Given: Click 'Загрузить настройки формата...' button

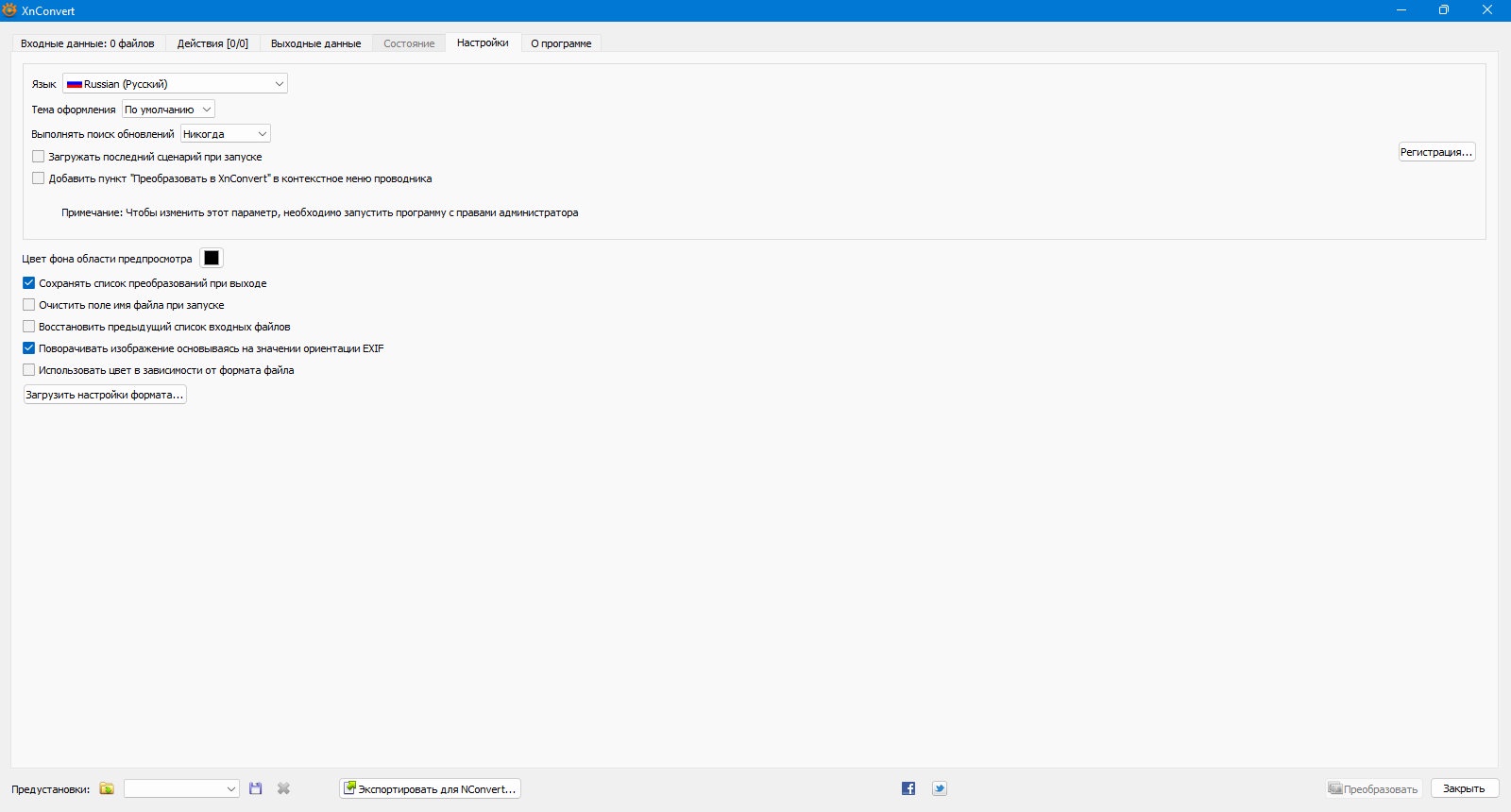Looking at the screenshot, I should click(x=105, y=395).
